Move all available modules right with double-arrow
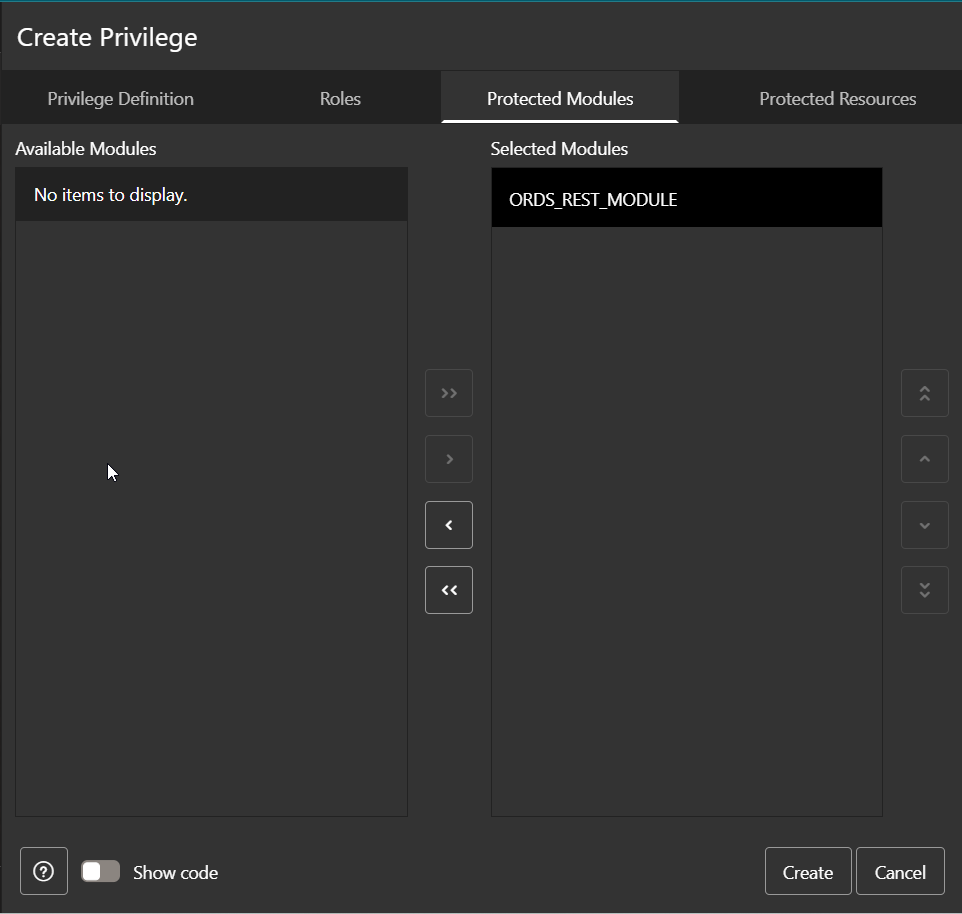This screenshot has width=962, height=914. coord(448,393)
